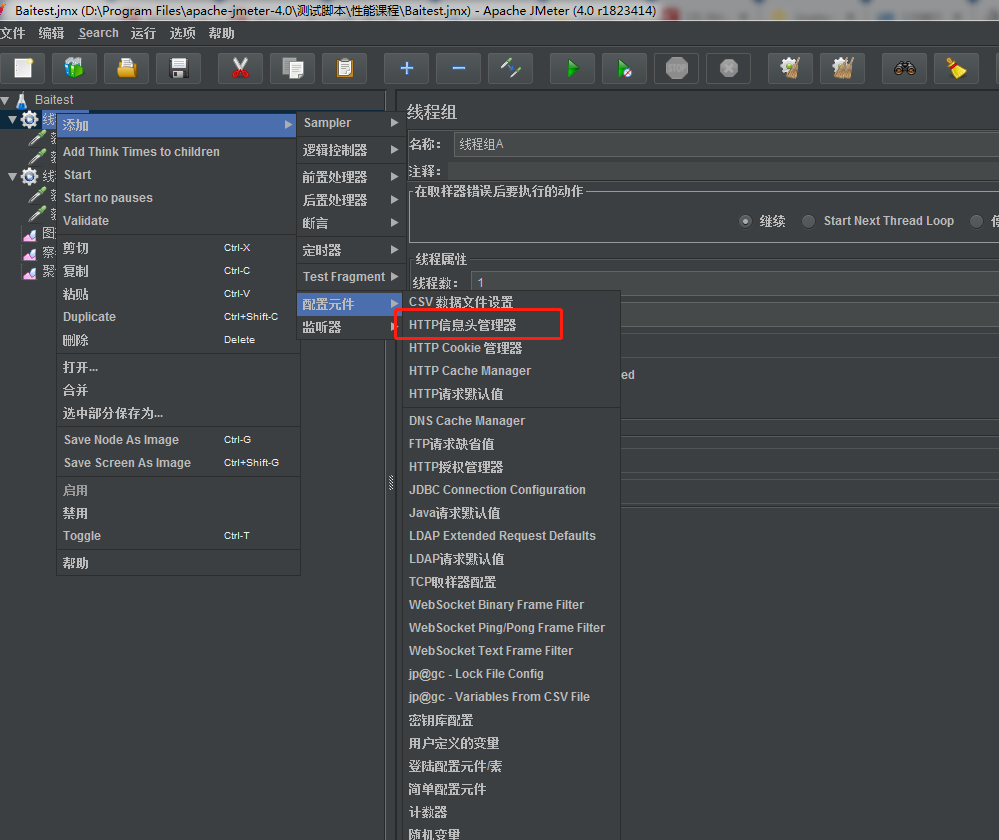Choose Duplicate in the context menu
Viewport: 999px width, 840px height.
pos(178,317)
